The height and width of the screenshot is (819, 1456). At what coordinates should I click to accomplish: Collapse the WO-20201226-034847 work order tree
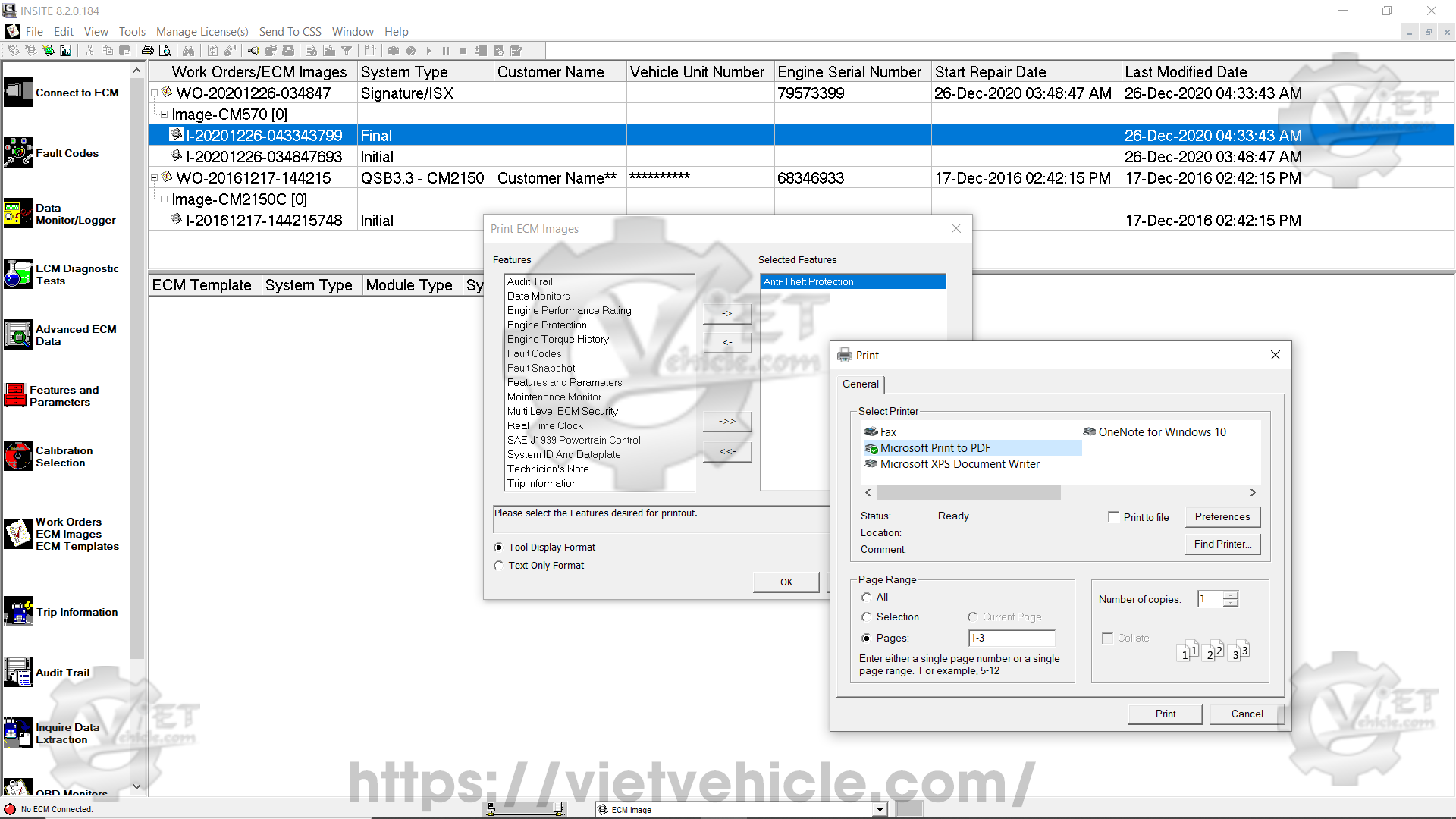click(155, 93)
